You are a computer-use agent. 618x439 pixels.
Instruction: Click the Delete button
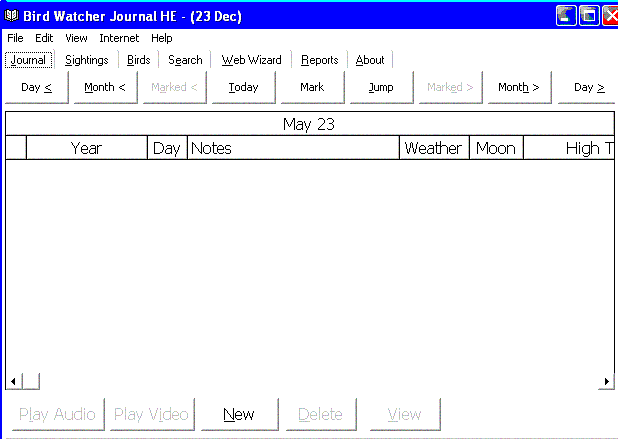(321, 414)
